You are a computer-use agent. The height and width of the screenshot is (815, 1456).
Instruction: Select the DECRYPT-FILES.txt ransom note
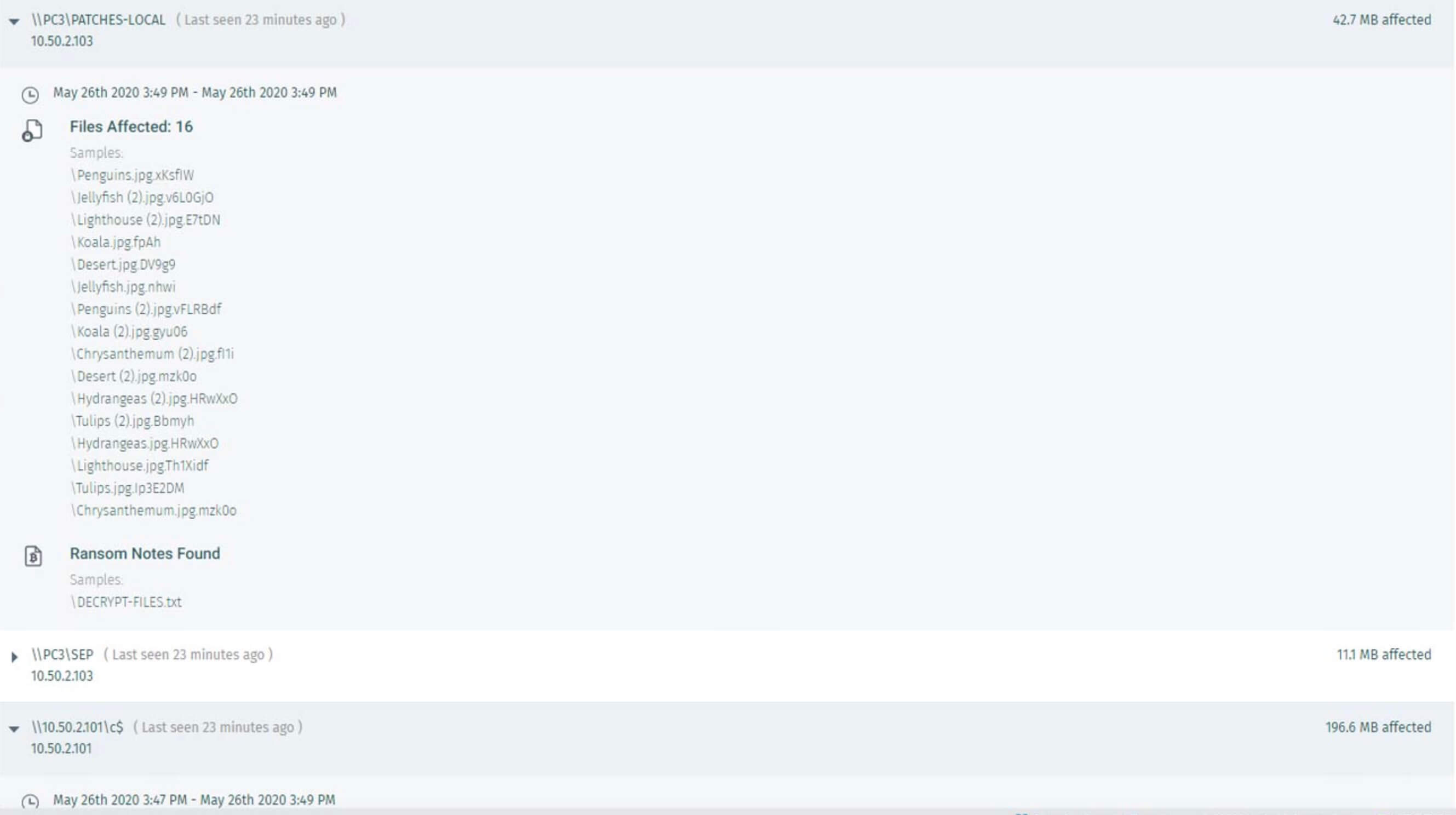[x=126, y=602]
